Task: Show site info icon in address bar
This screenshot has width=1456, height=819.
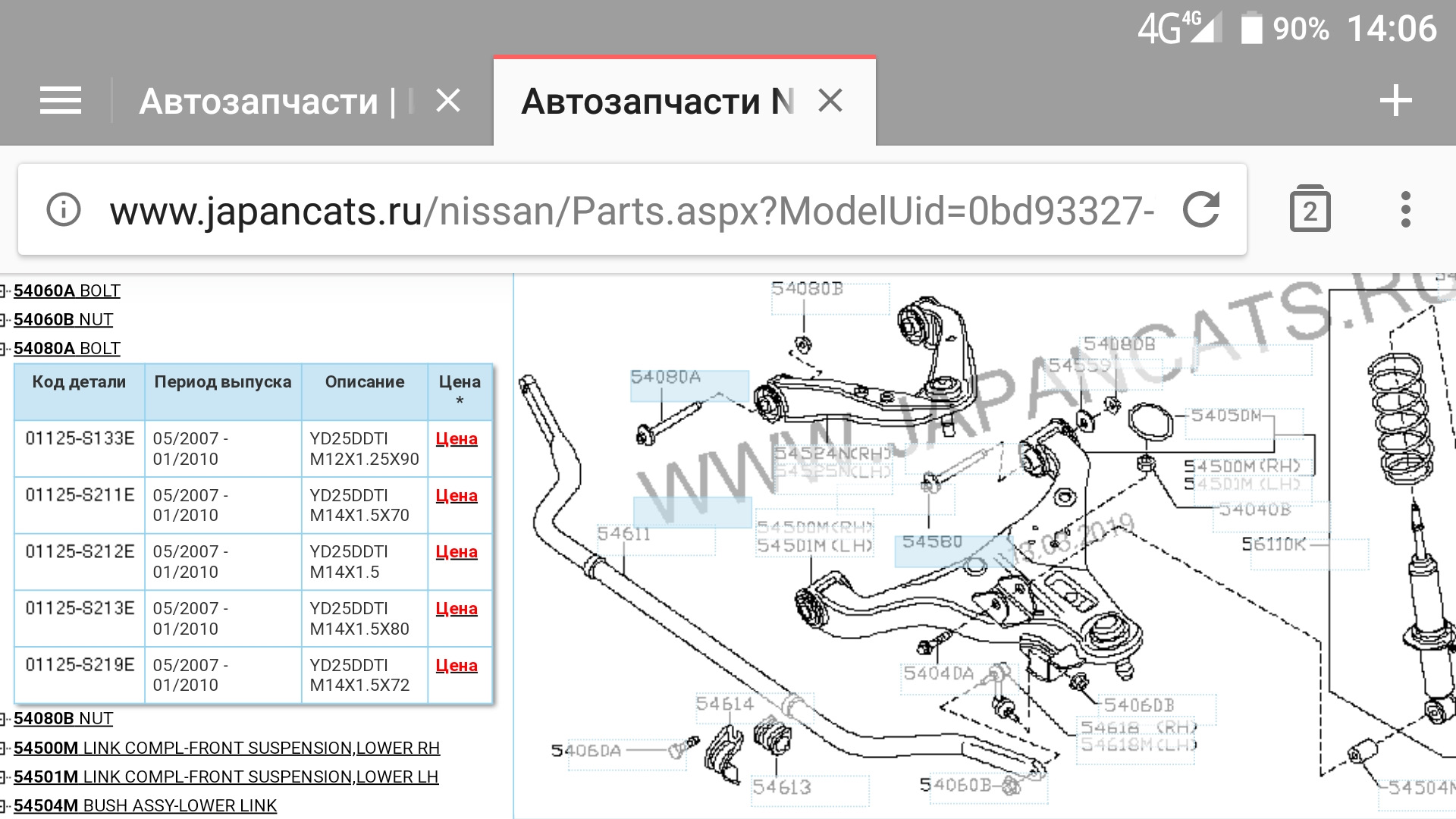Action: point(64,209)
